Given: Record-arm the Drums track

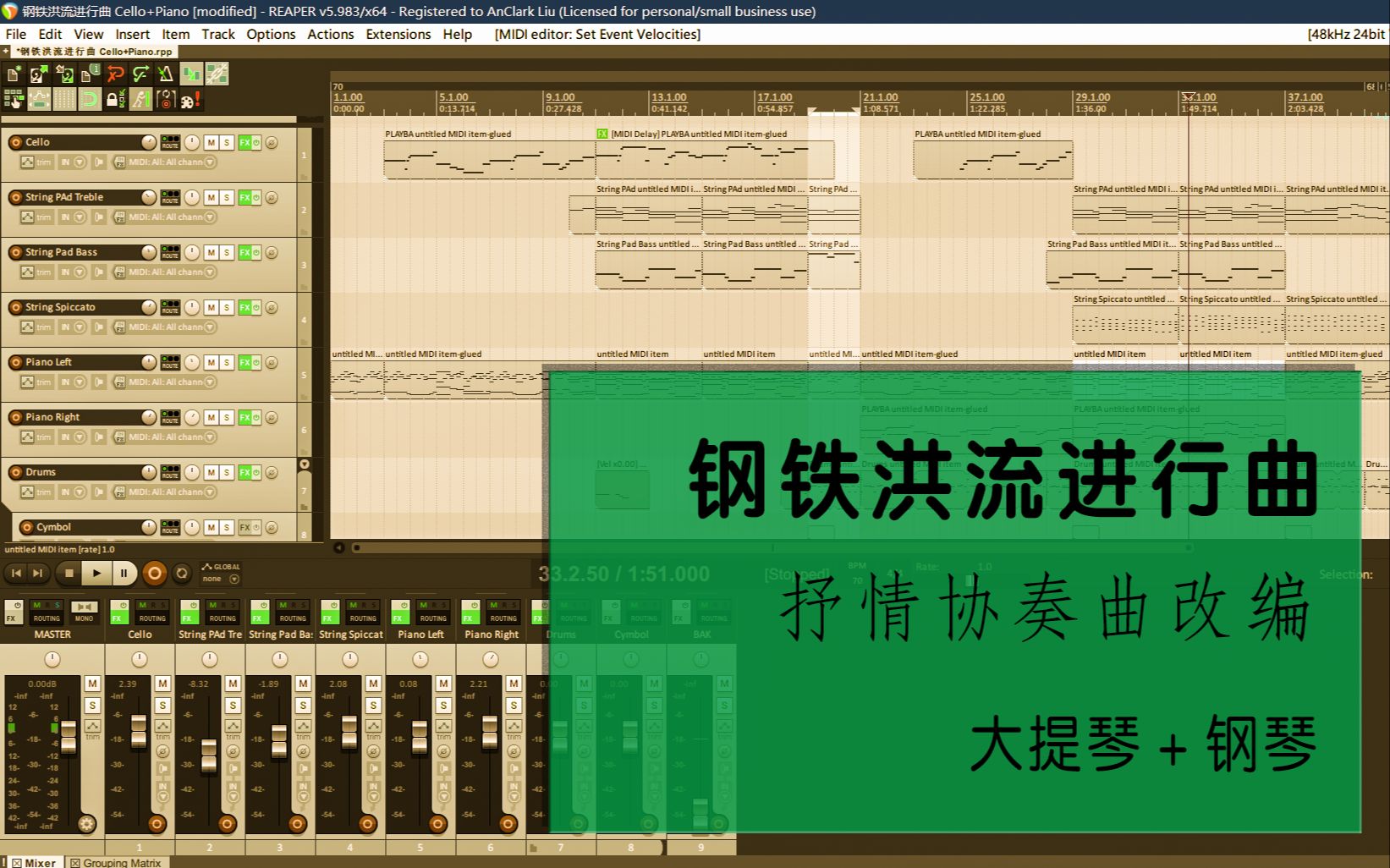Looking at the screenshot, I should (15, 472).
